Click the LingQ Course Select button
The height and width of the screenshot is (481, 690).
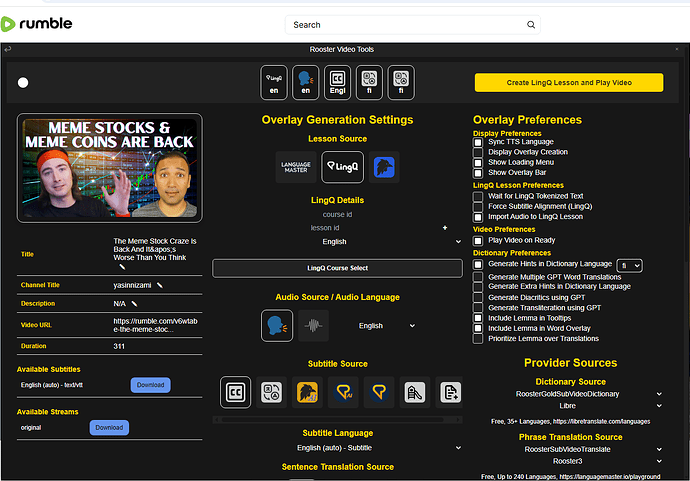point(338,268)
